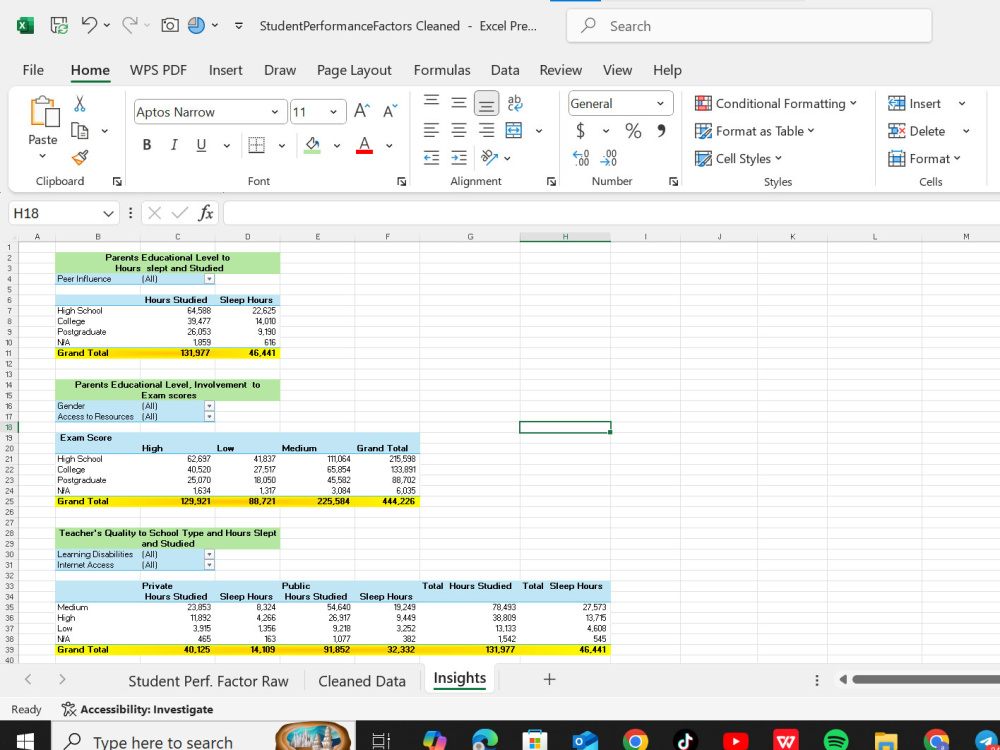Open Peer Influence filter dropdown
Viewport: 1000px width, 750px height.
pos(209,279)
